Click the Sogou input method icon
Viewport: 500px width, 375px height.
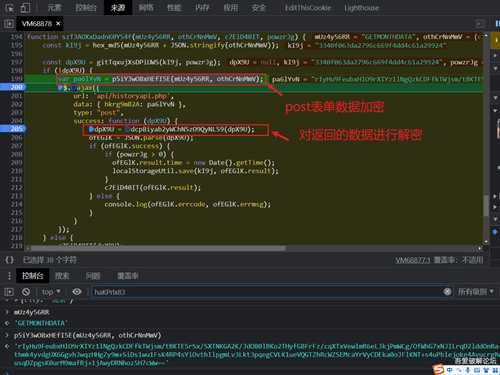coord(439,370)
